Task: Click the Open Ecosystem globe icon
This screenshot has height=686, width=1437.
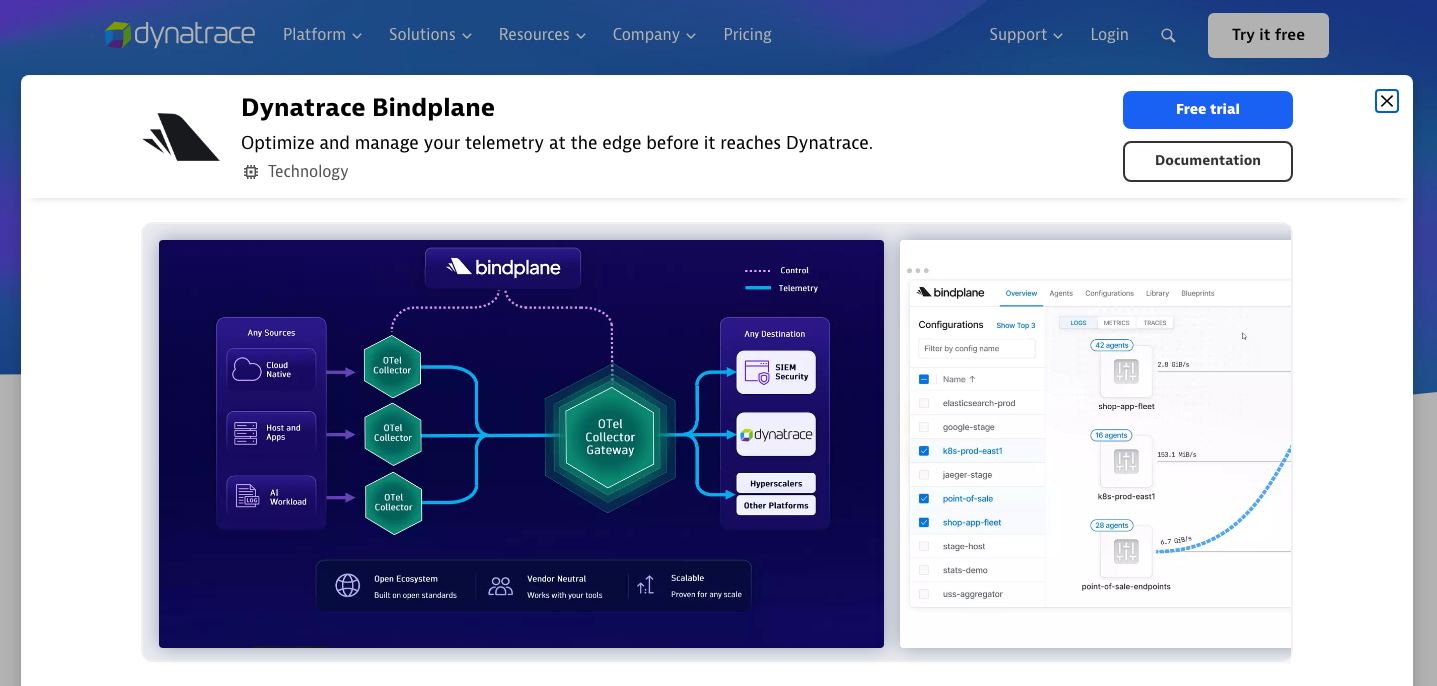Action: tap(347, 585)
